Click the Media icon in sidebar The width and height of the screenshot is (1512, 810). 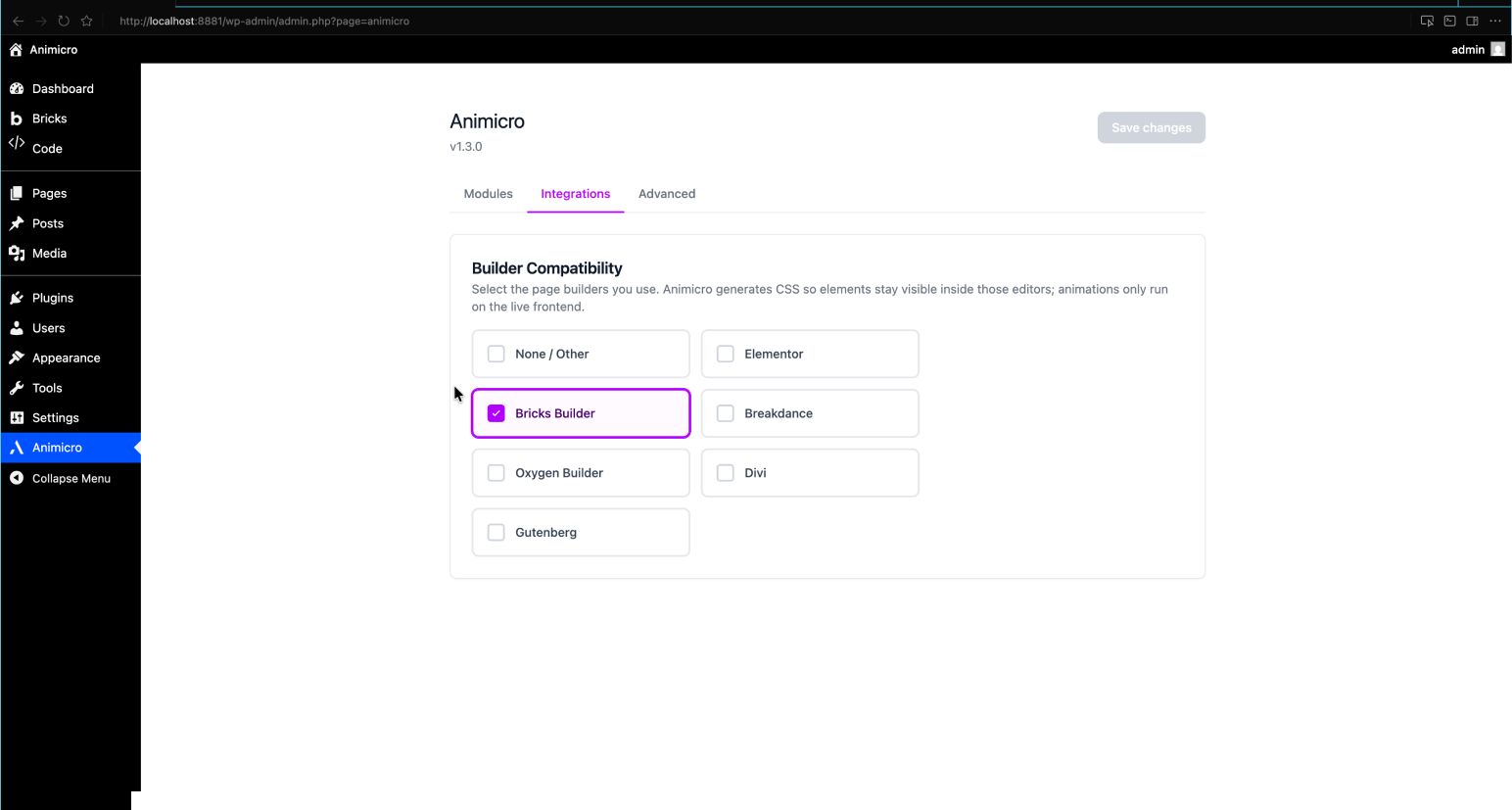click(17, 253)
